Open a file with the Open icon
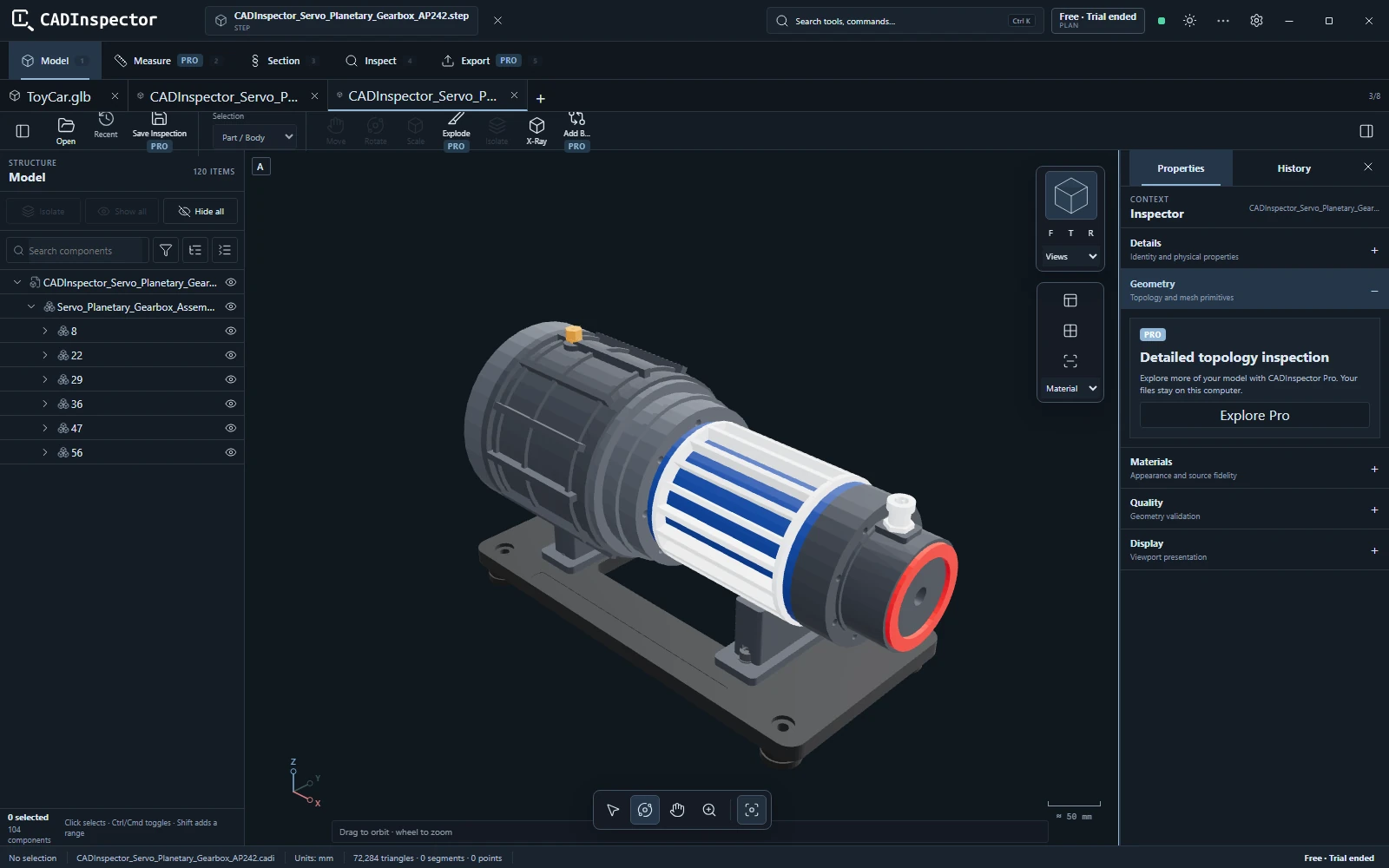The height and width of the screenshot is (868, 1389). (66, 131)
